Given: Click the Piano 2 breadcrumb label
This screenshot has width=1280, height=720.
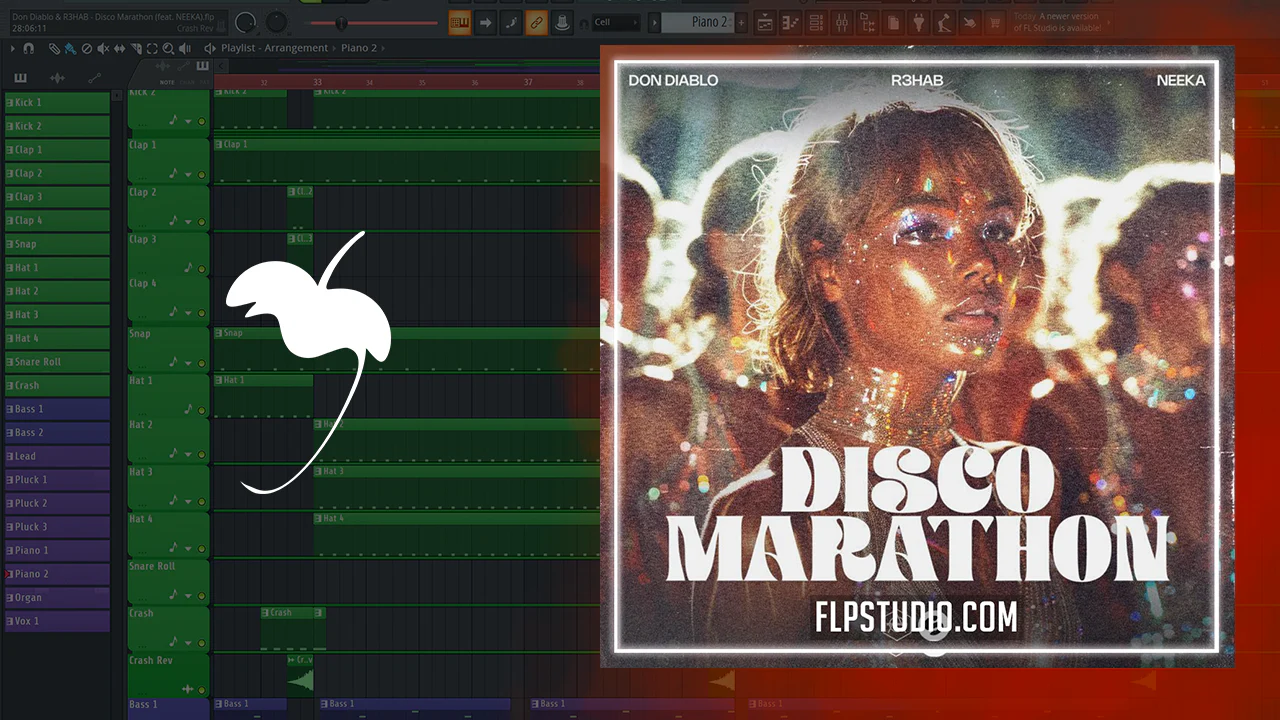Looking at the screenshot, I should point(359,48).
